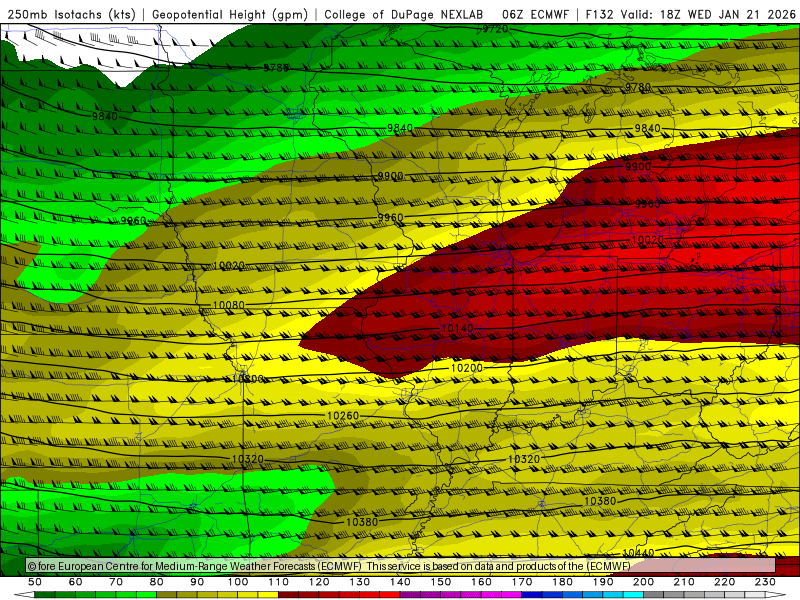This screenshot has height=600, width=800.
Task: Click the 190 kt label on color scale
Action: [x=603, y=582]
